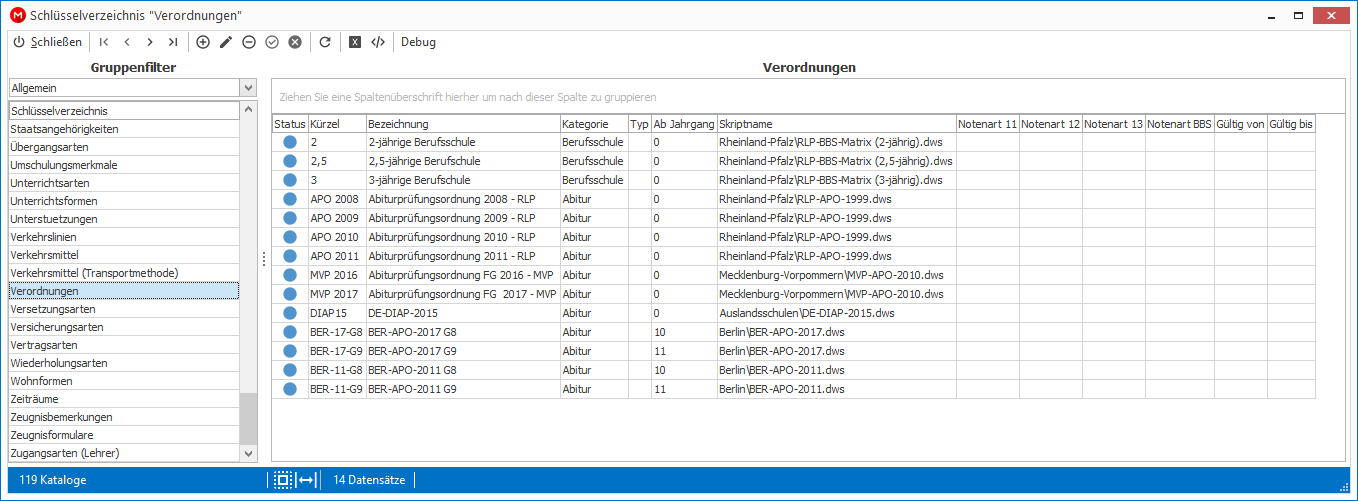Go to the next record arrow
The image size is (1358, 501).
[150, 42]
